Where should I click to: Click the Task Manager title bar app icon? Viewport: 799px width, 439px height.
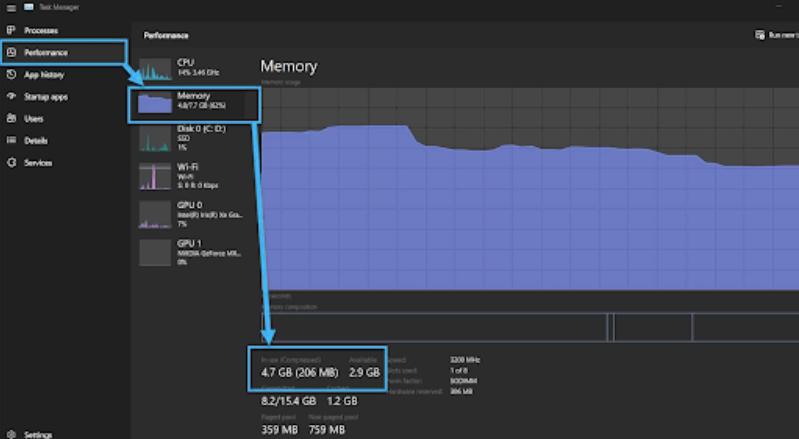29,7
